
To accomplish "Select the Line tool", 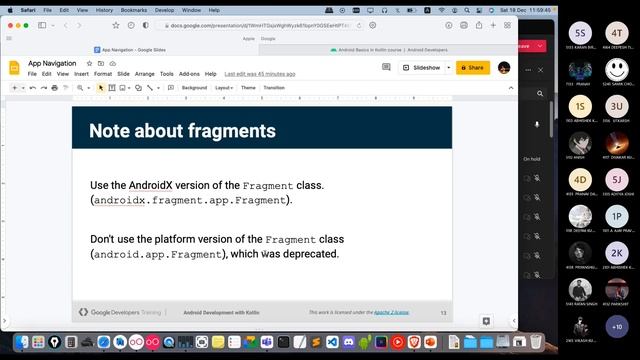I will [150, 88].
